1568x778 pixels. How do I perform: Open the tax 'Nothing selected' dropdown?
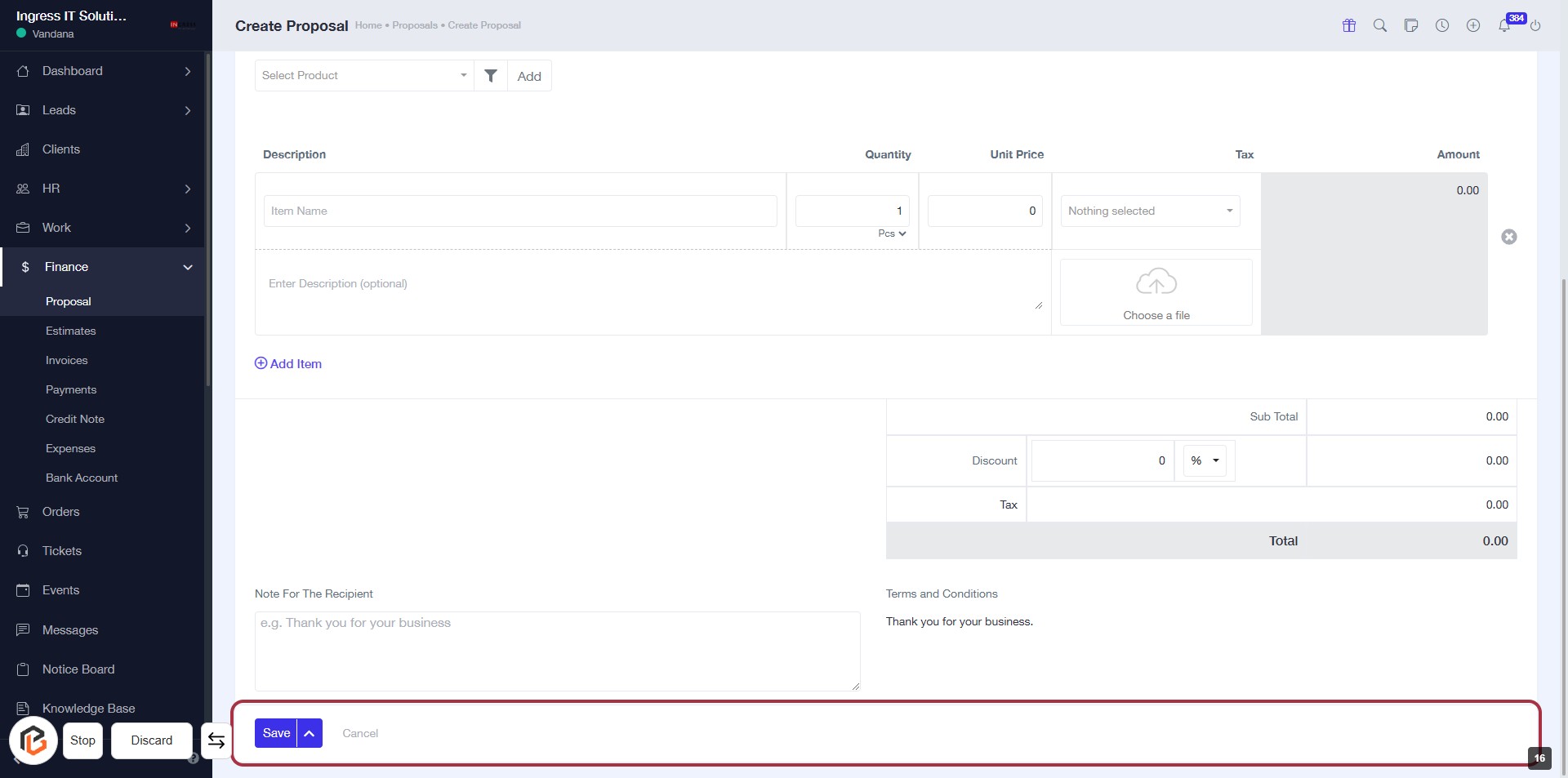click(x=1150, y=211)
